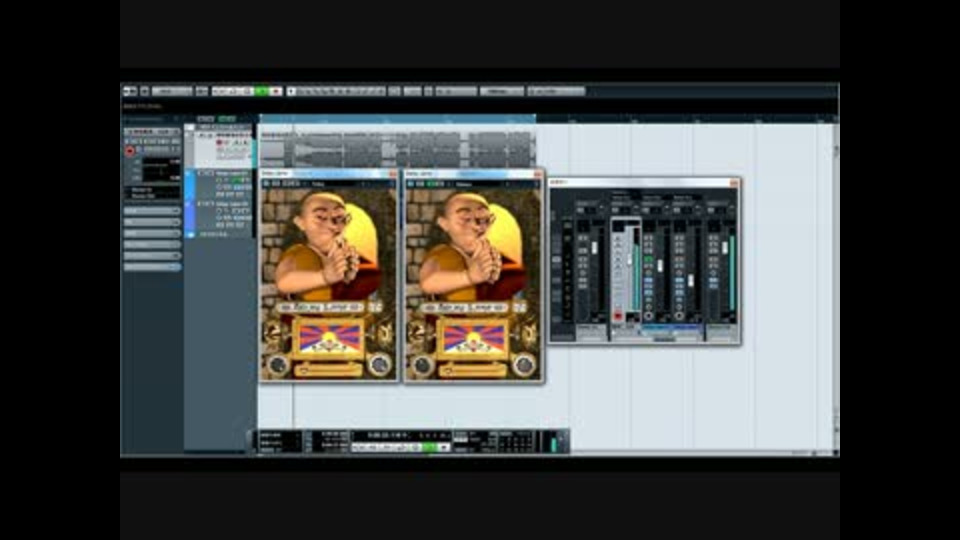Click the left knob in the left plugin window
Screen dimensions: 960x540
click(278, 365)
